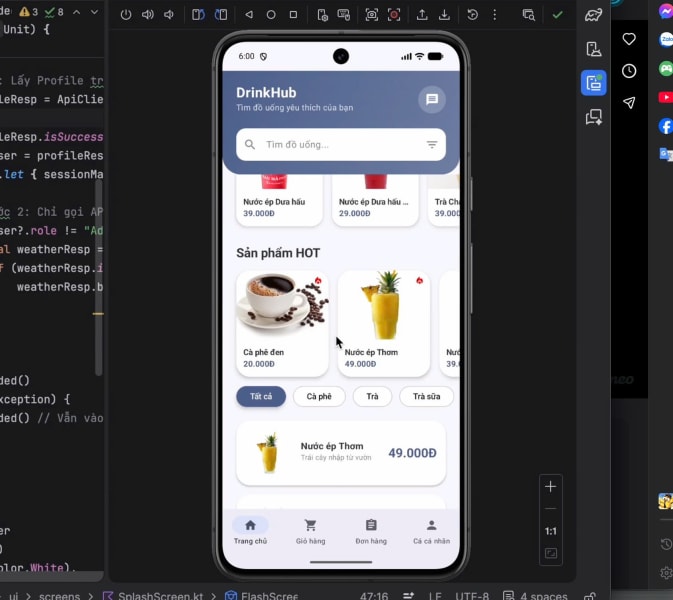Select the Tất cả category chip
The height and width of the screenshot is (600, 673).
tap(261, 396)
